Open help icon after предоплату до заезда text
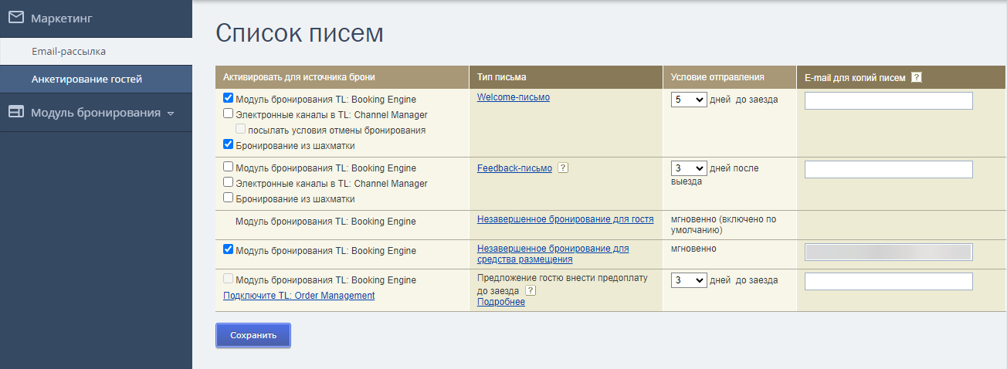 [530, 291]
